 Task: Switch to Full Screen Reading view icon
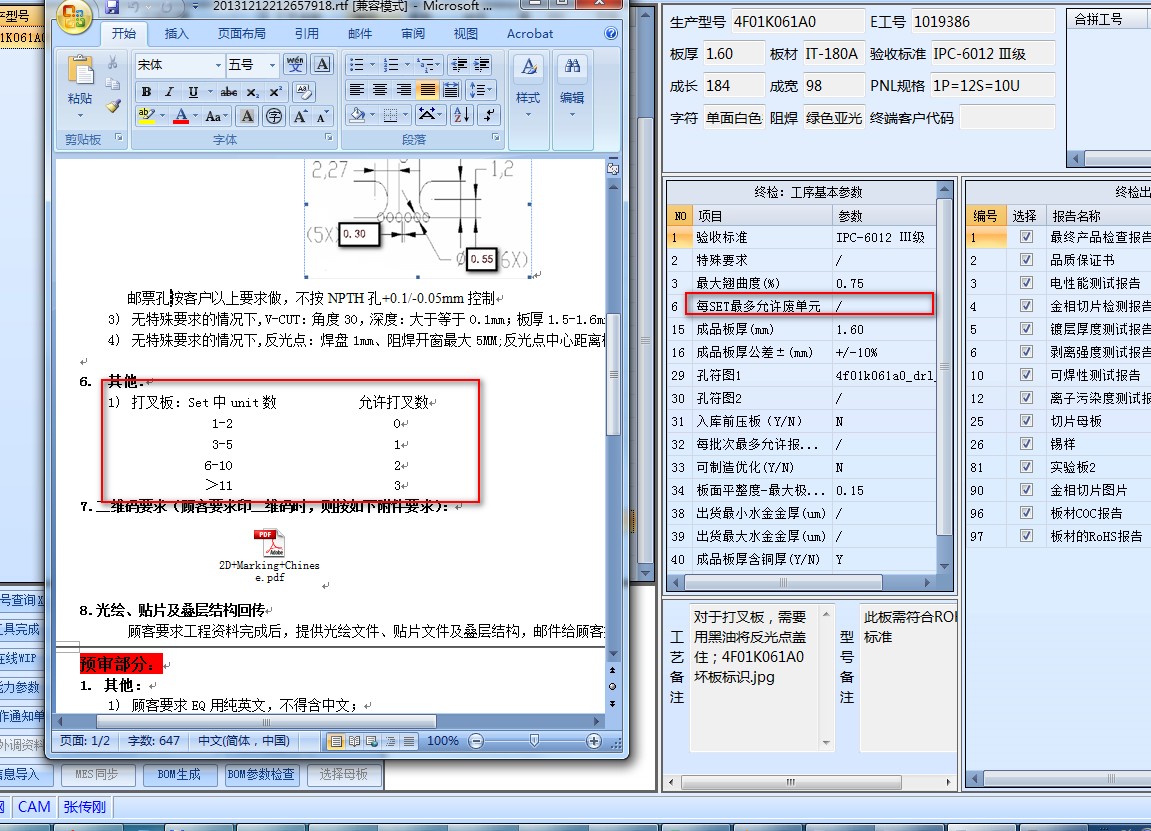(x=355, y=741)
